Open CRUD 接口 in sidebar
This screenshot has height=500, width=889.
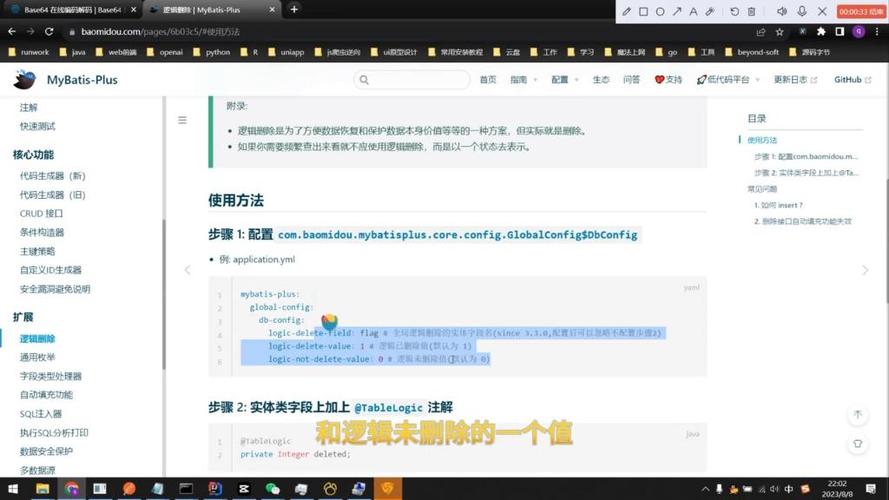click(41, 214)
